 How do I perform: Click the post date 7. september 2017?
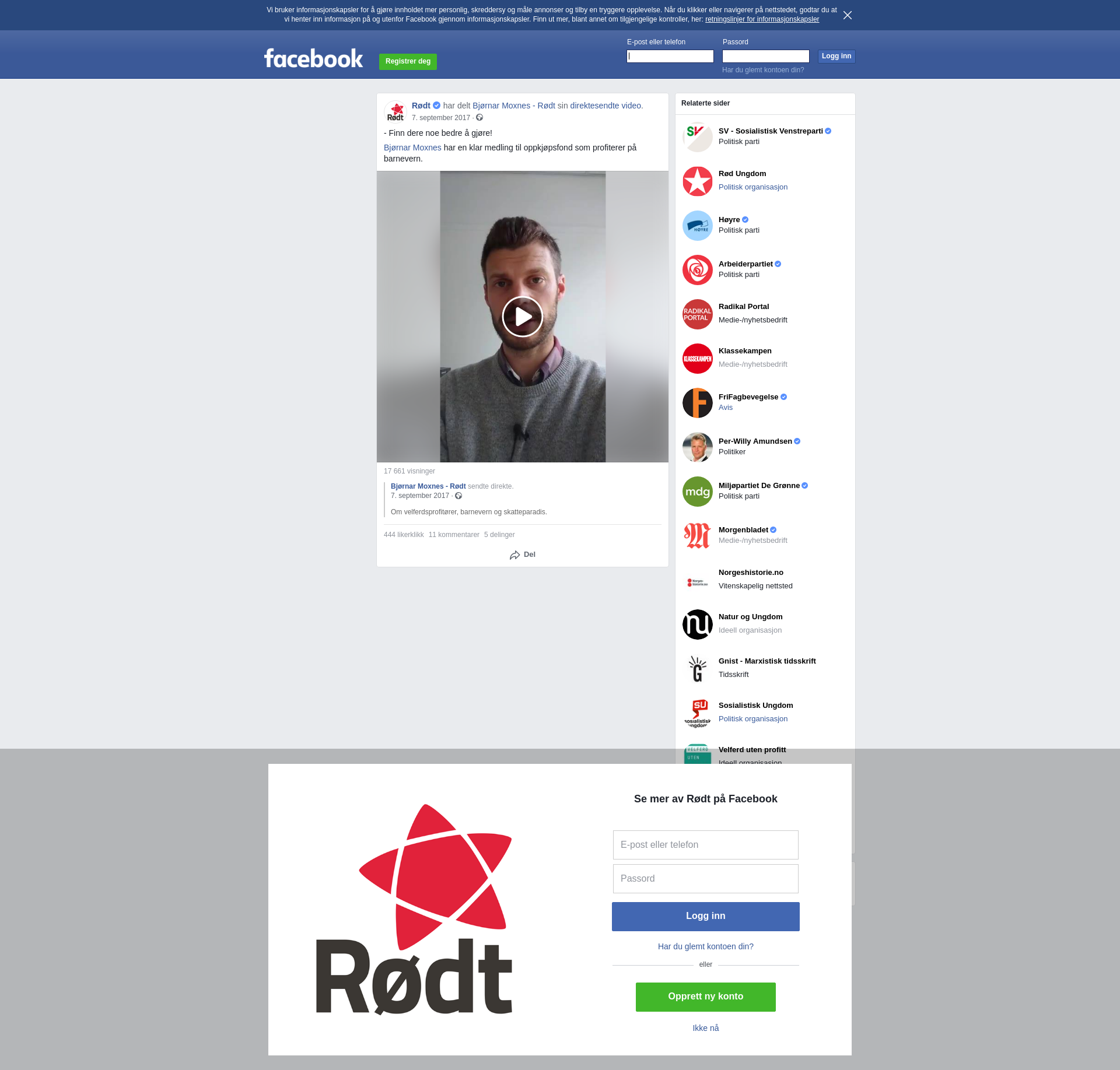[x=441, y=118]
